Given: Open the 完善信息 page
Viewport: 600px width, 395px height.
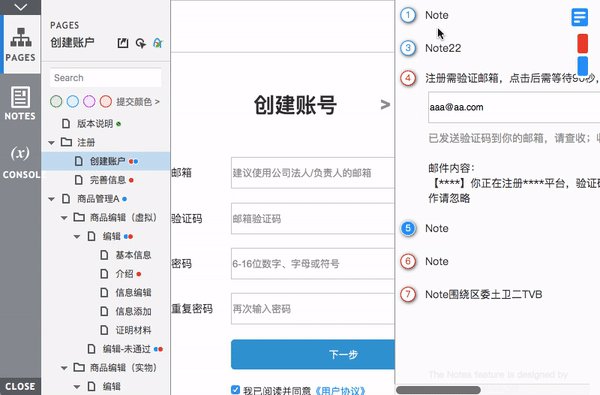Looking at the screenshot, I should (x=108, y=180).
